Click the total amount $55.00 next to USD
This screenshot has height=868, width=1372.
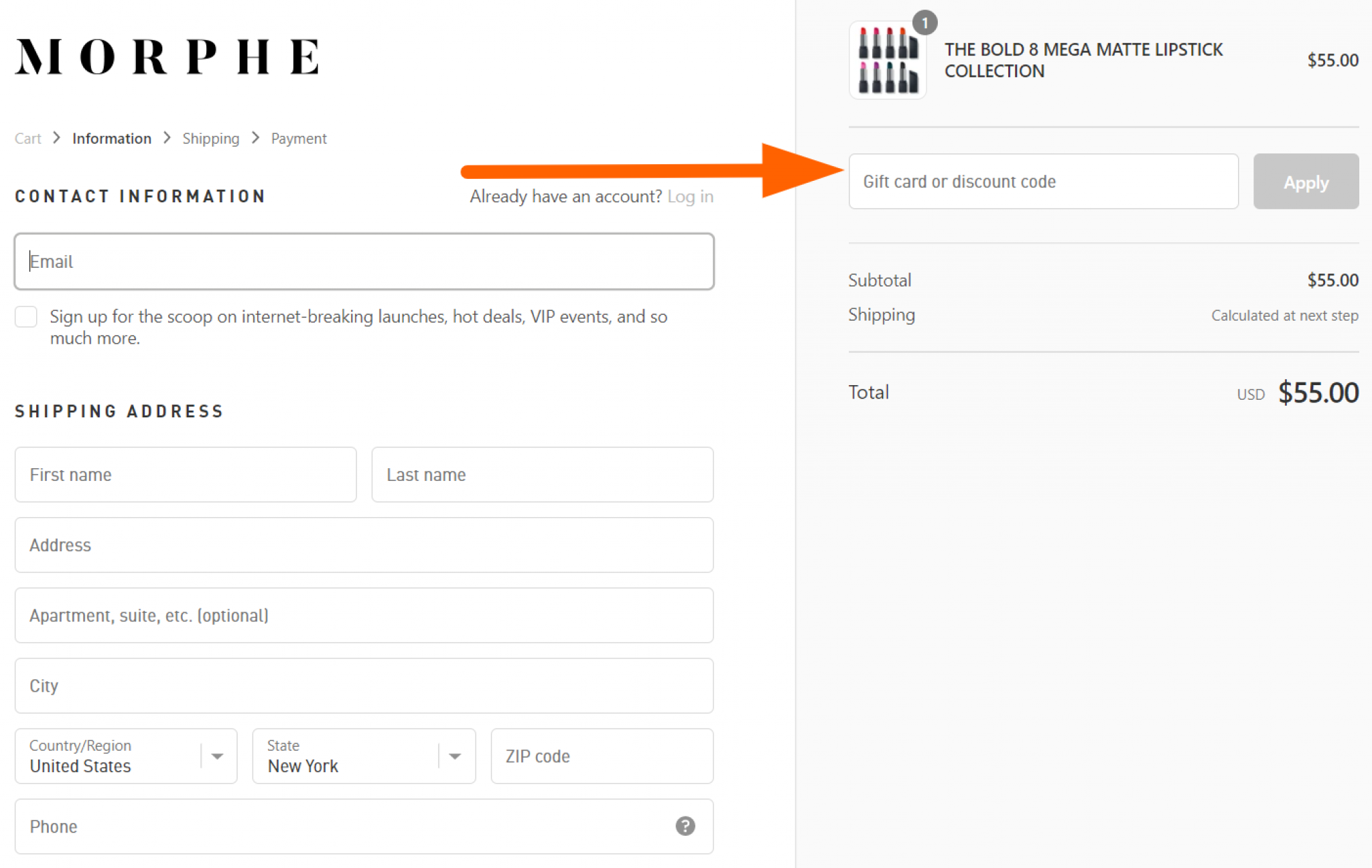(1318, 392)
